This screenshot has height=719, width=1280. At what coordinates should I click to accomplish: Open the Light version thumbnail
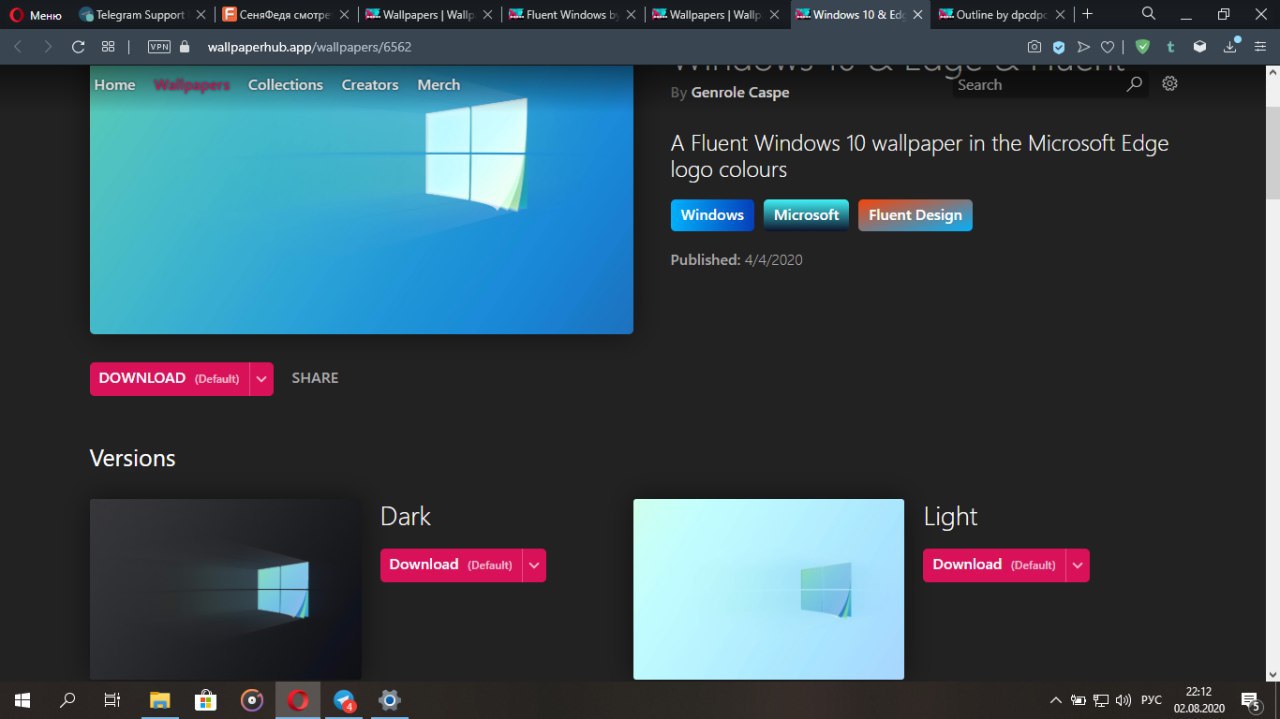[768, 589]
